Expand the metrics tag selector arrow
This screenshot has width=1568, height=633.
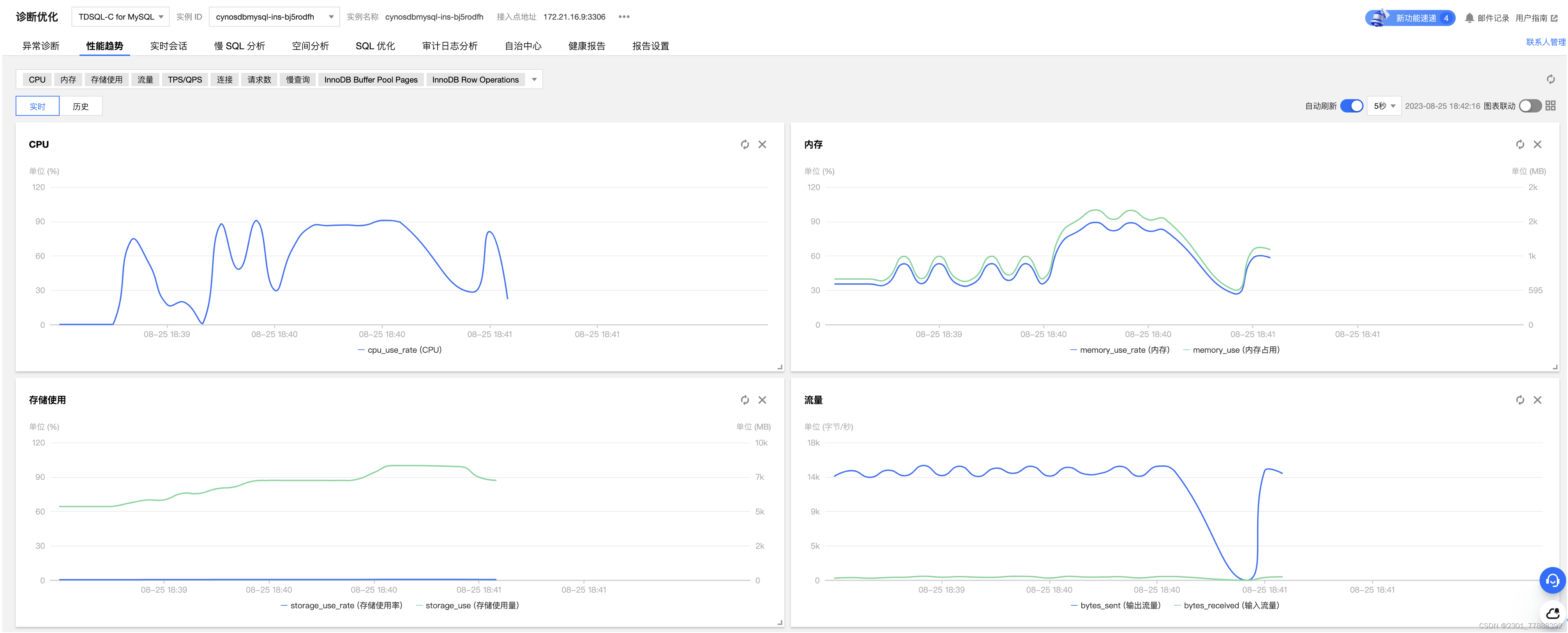(x=534, y=80)
